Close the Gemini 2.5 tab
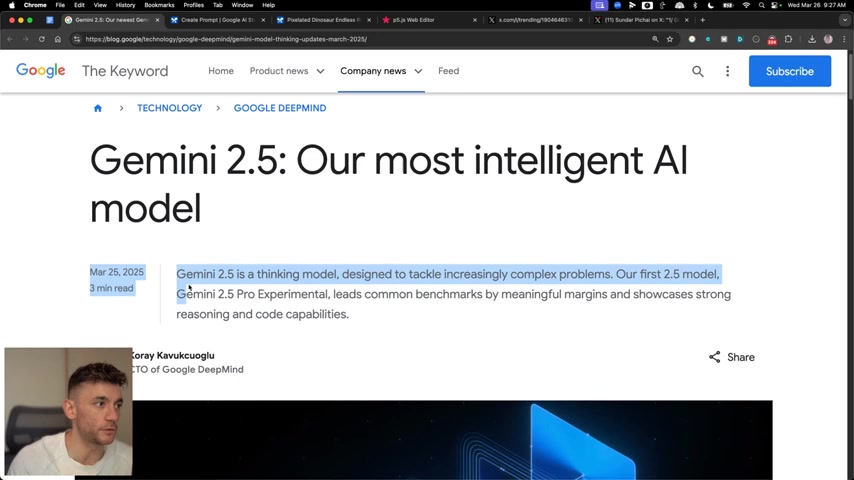854x480 pixels. (x=157, y=20)
